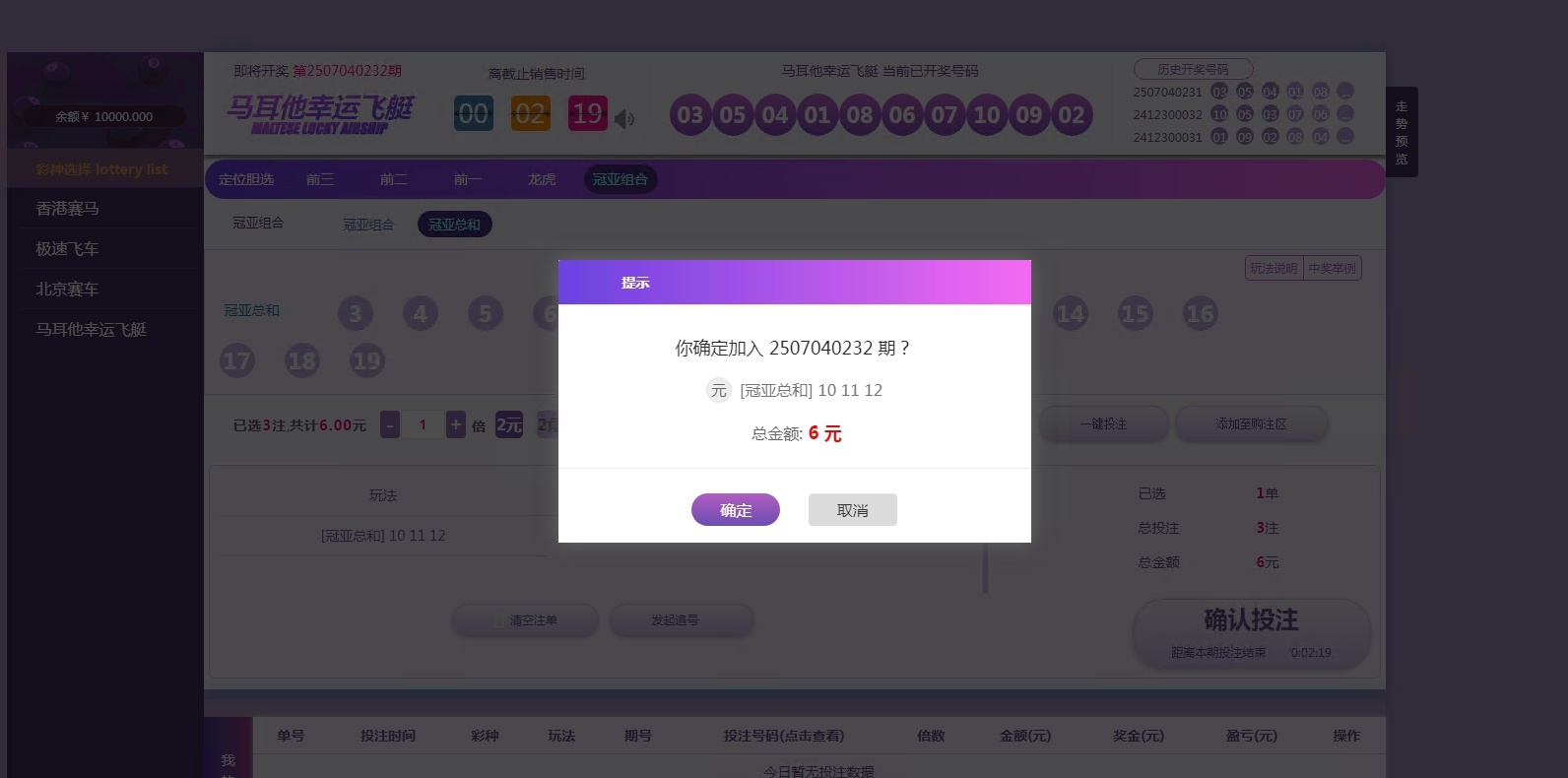Choose 香港赛马 from lottery list

pyautogui.click(x=68, y=209)
